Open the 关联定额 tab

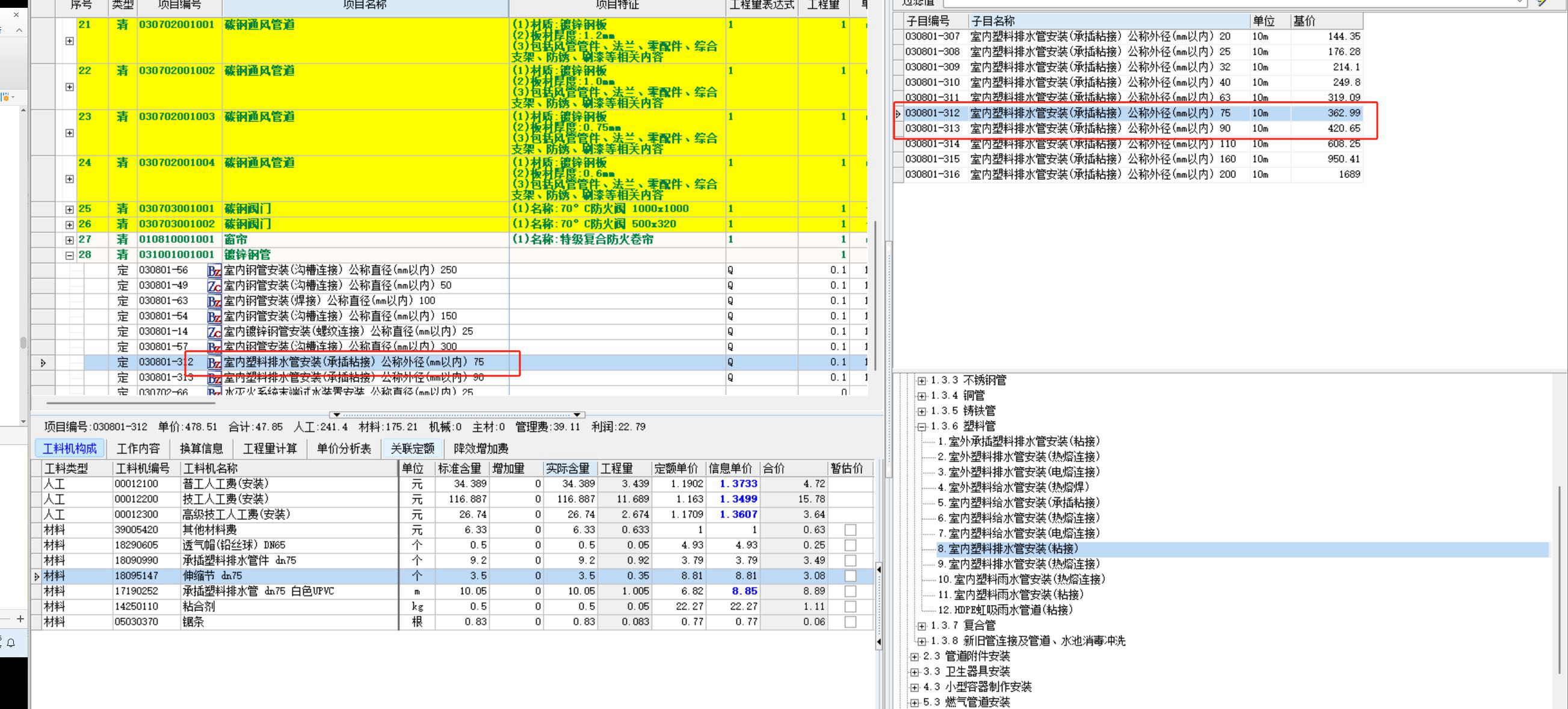pos(413,449)
